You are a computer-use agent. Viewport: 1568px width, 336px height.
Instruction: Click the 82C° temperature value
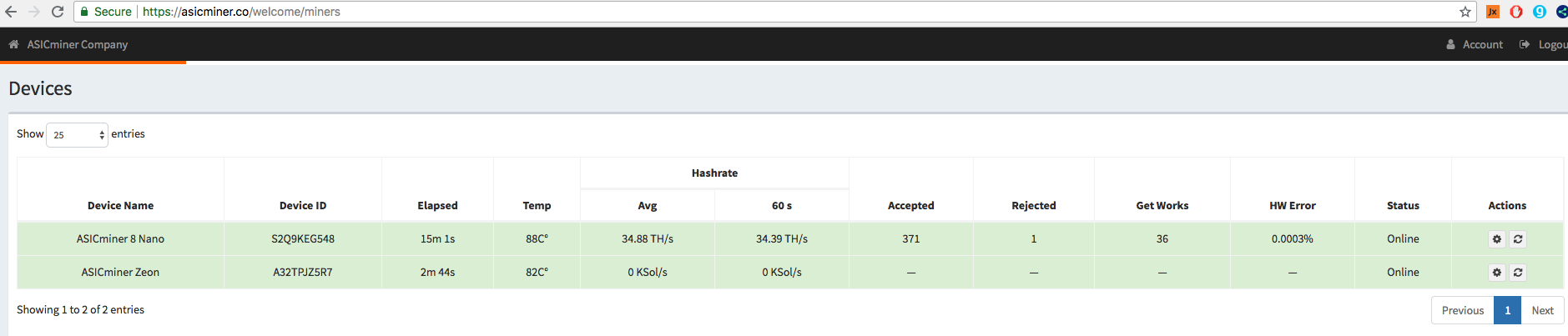(537, 272)
